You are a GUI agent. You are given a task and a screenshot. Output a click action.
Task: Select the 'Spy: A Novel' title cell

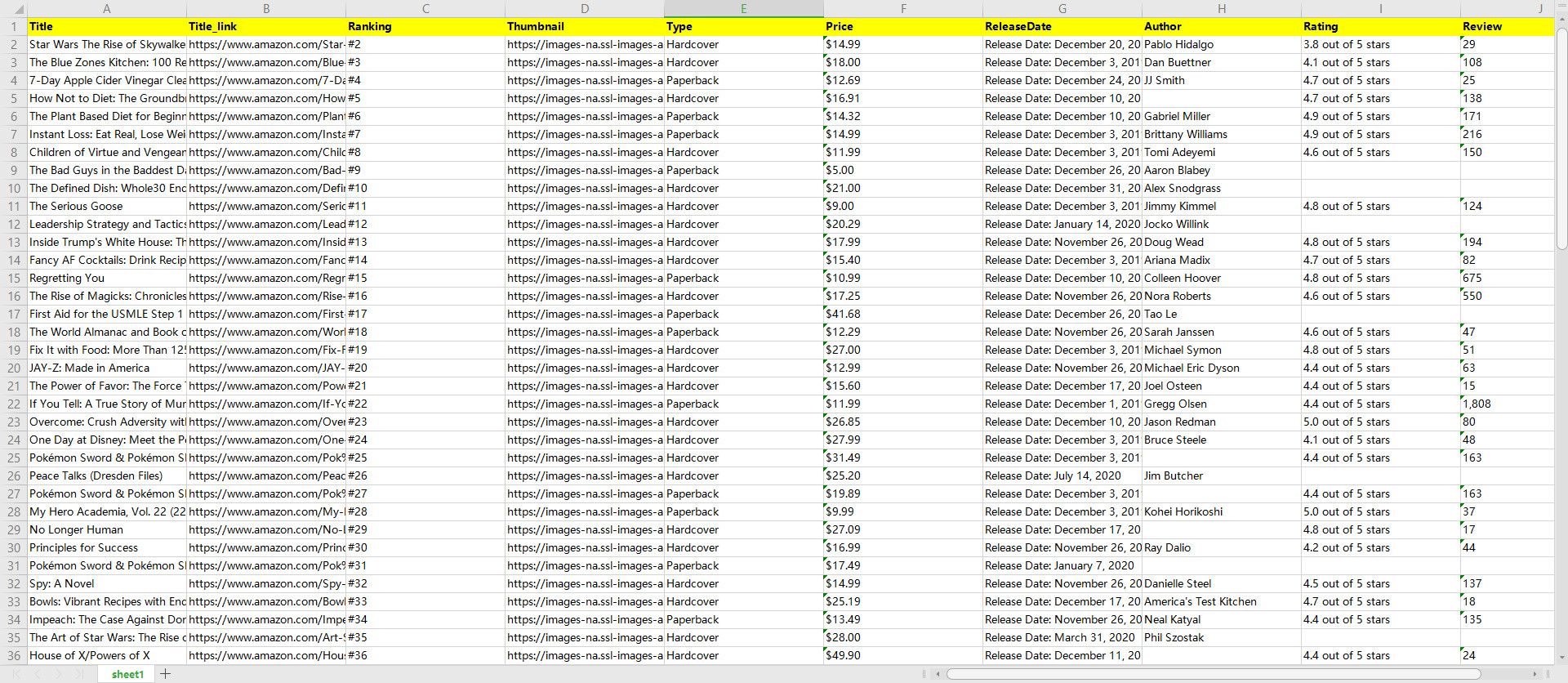pos(107,583)
